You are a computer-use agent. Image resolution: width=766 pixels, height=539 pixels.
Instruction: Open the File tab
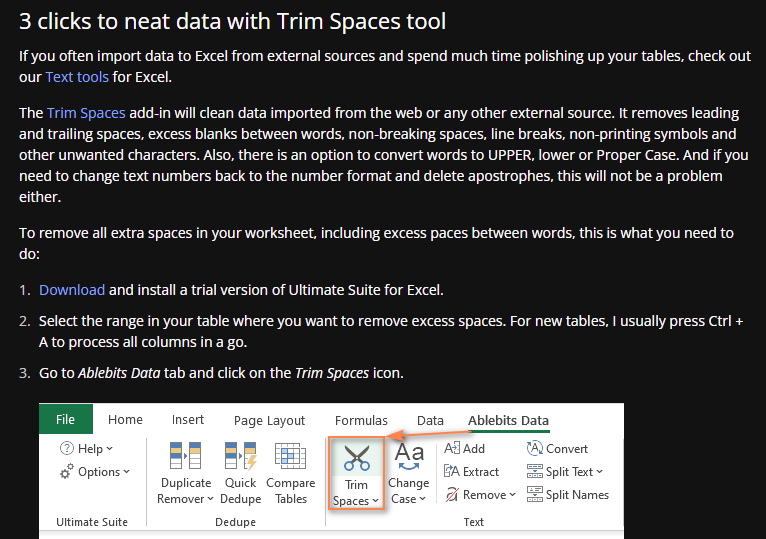tap(65, 420)
